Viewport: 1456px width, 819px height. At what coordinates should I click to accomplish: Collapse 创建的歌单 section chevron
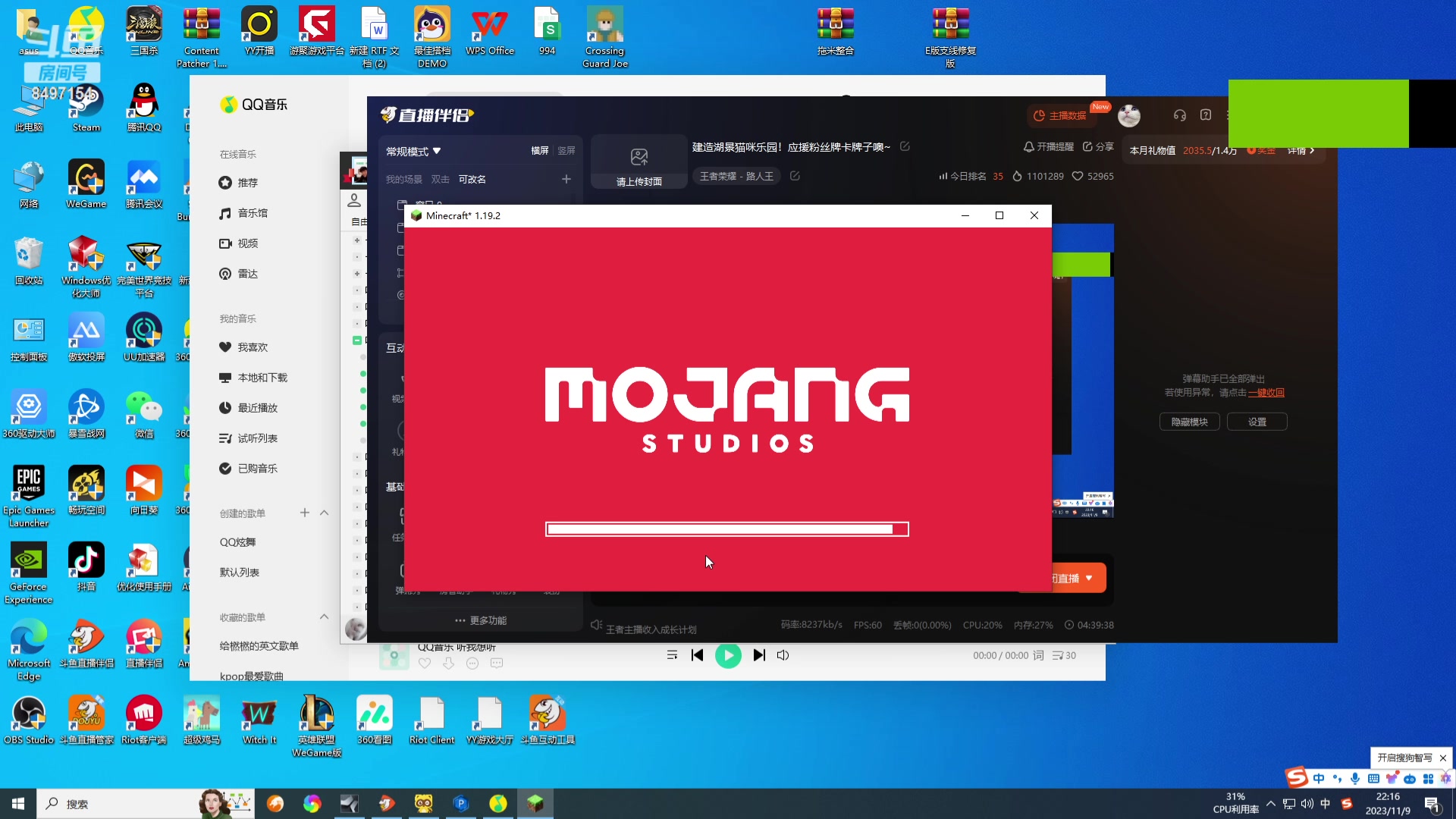(x=324, y=513)
